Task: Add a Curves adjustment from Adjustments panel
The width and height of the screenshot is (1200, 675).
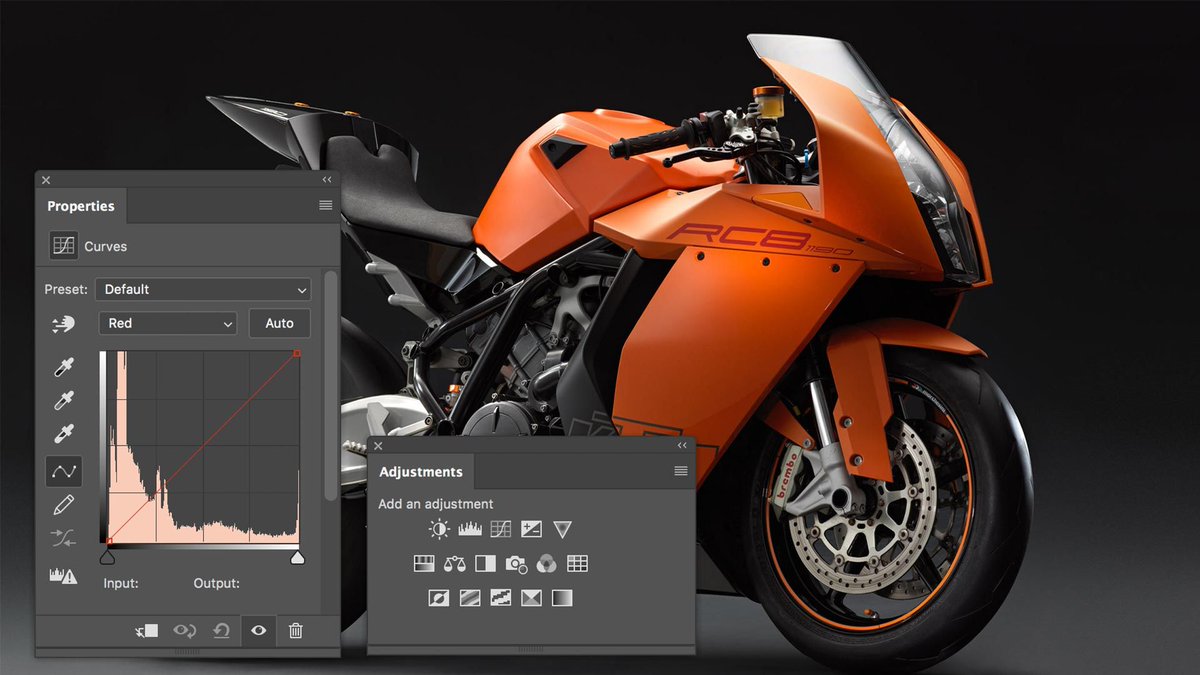Action: coord(501,529)
